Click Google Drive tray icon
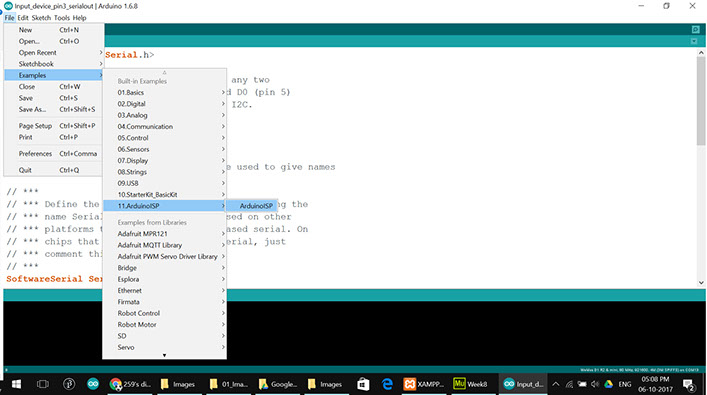Viewport: 707px width, 395px height. [608, 384]
